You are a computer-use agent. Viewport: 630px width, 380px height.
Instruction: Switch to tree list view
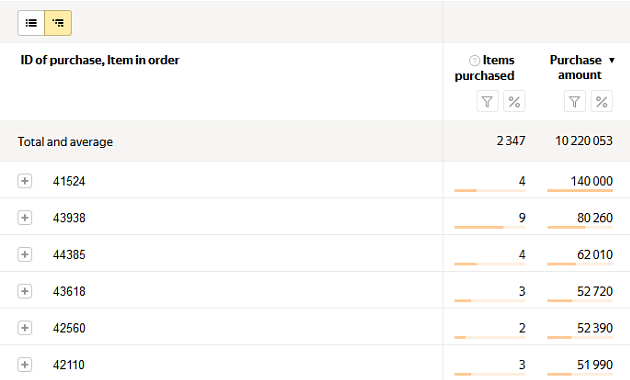[58, 23]
